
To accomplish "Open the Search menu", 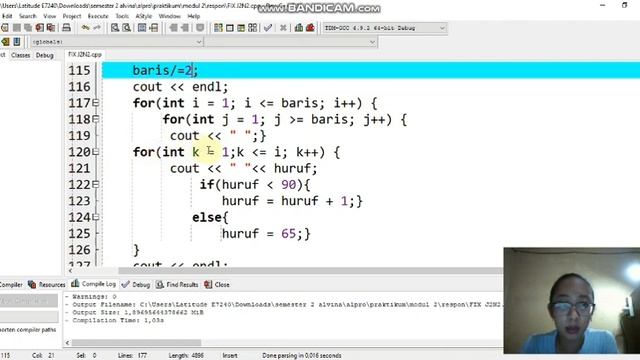I will (27, 16).
